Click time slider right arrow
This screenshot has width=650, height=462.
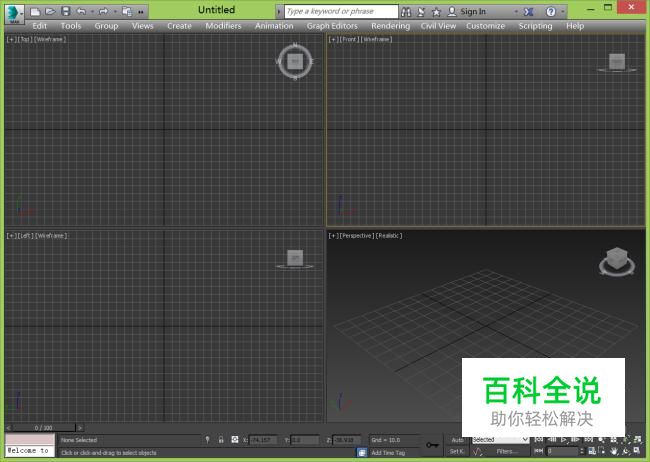(80, 428)
